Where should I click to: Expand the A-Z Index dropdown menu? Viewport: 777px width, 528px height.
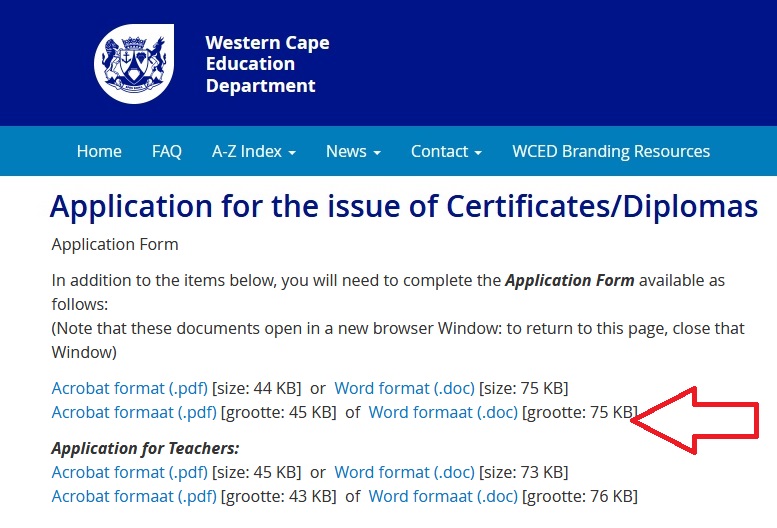pos(254,151)
